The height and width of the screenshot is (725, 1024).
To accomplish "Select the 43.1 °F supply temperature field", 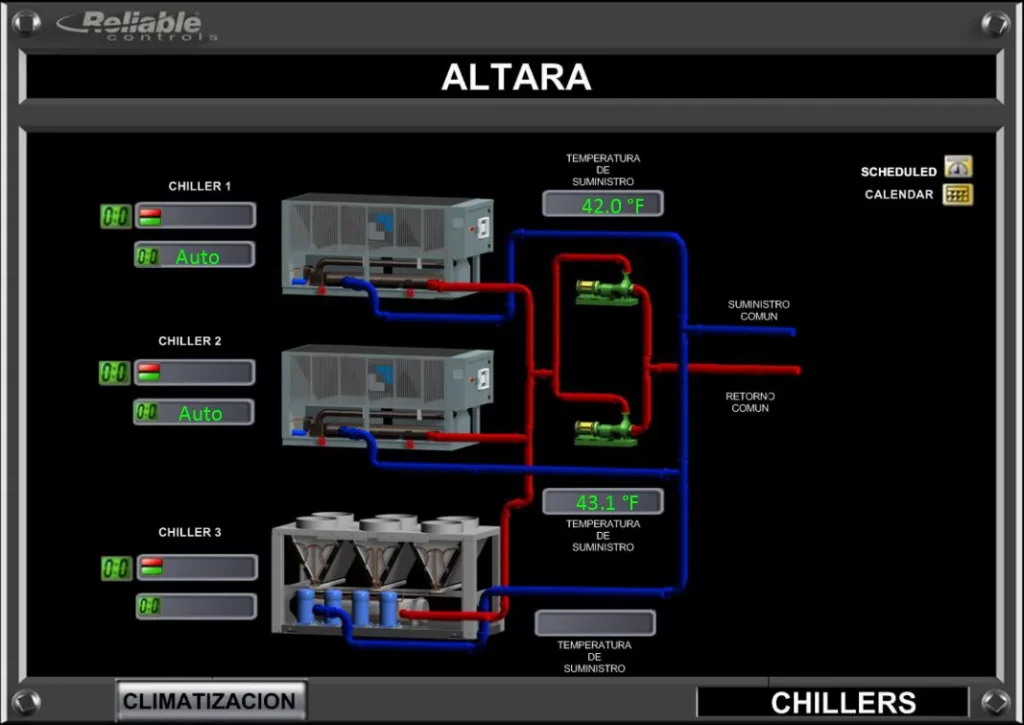I will [x=602, y=501].
